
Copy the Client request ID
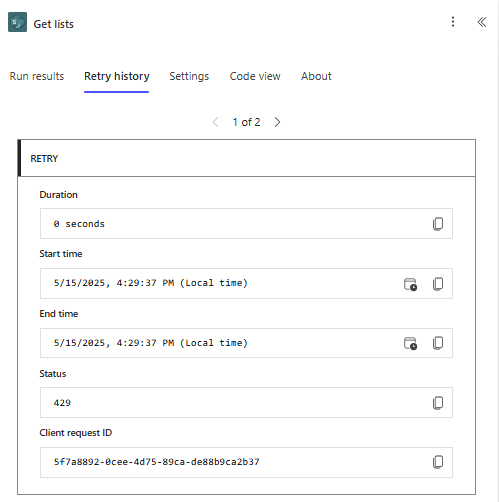pyautogui.click(x=438, y=462)
